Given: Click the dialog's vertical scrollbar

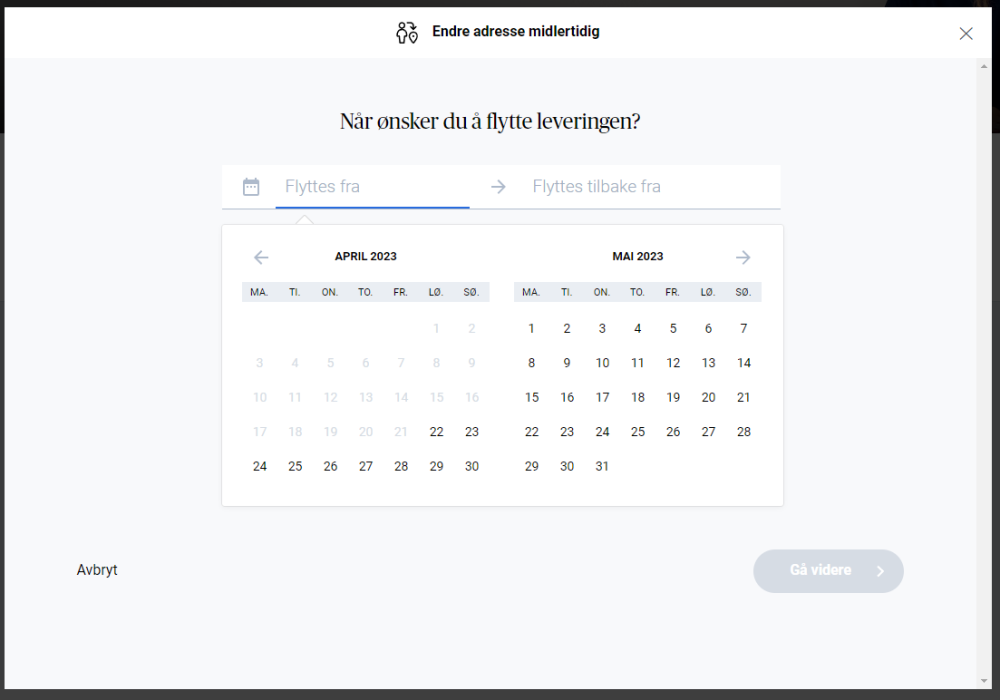Looking at the screenshot, I should [983, 370].
